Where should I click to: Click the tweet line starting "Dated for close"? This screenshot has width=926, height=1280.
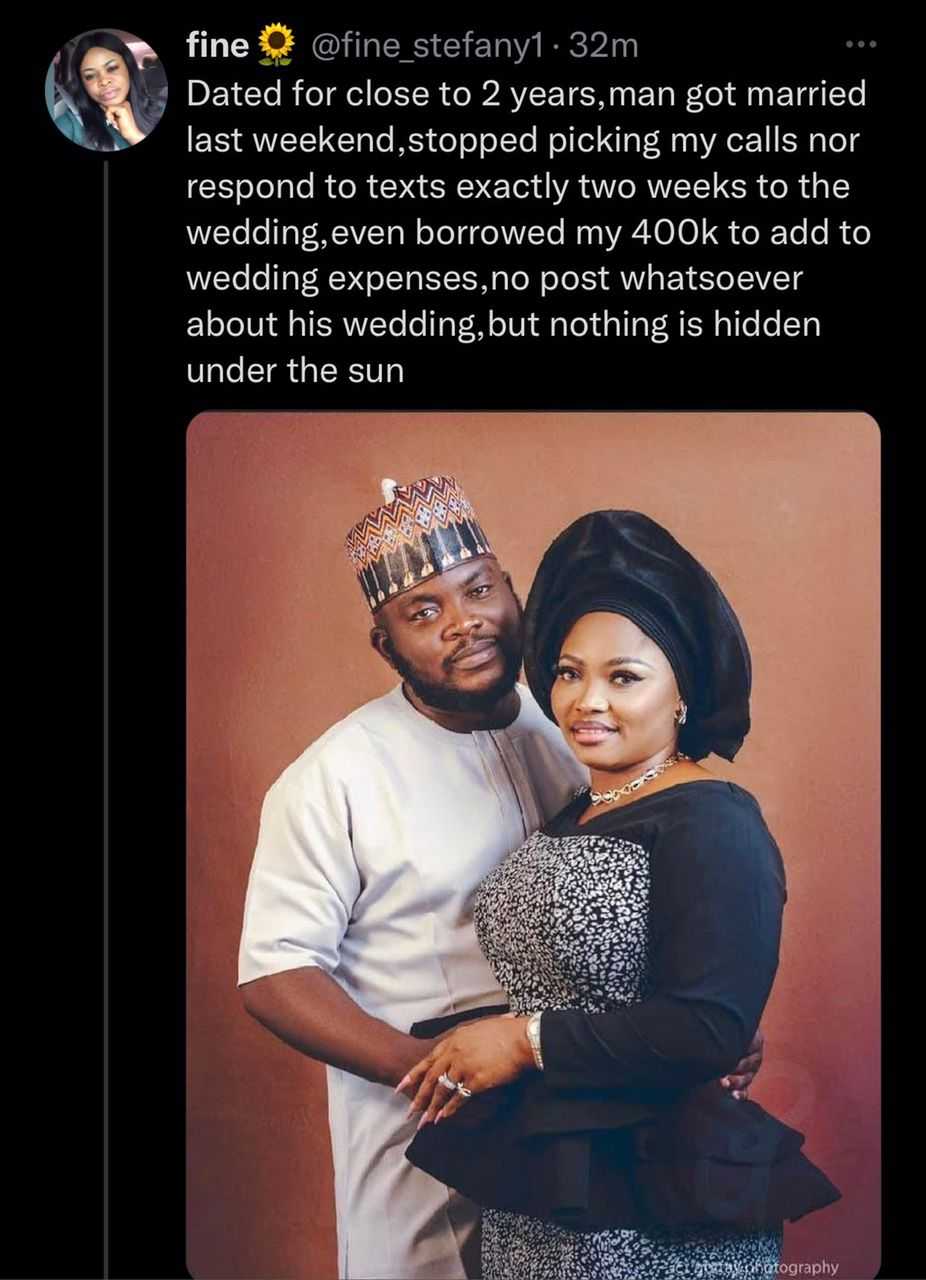point(526,95)
